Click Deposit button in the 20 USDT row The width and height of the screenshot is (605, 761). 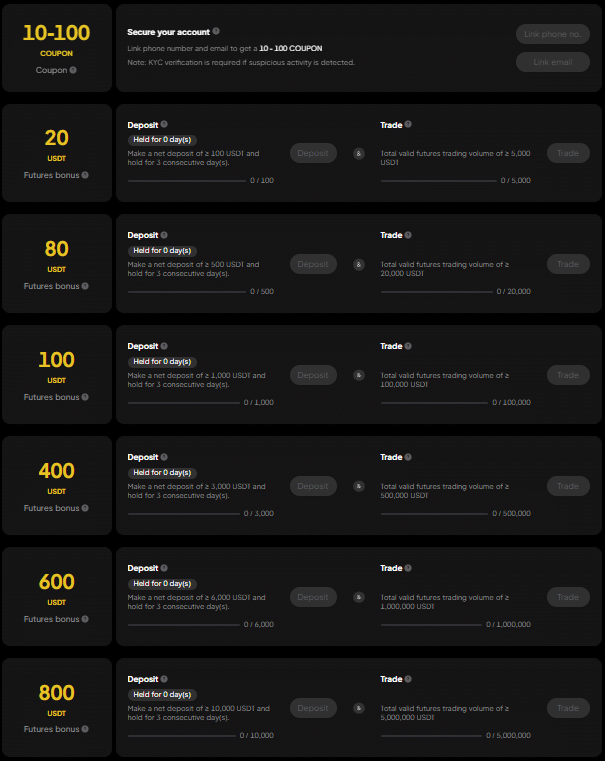(x=313, y=153)
